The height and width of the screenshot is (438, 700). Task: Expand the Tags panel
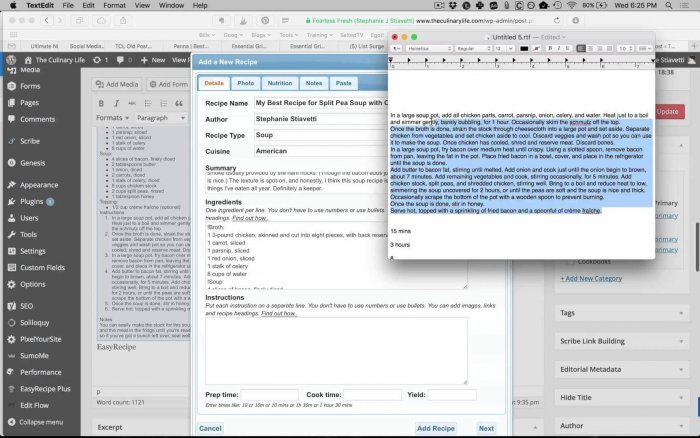pyautogui.click(x=621, y=313)
